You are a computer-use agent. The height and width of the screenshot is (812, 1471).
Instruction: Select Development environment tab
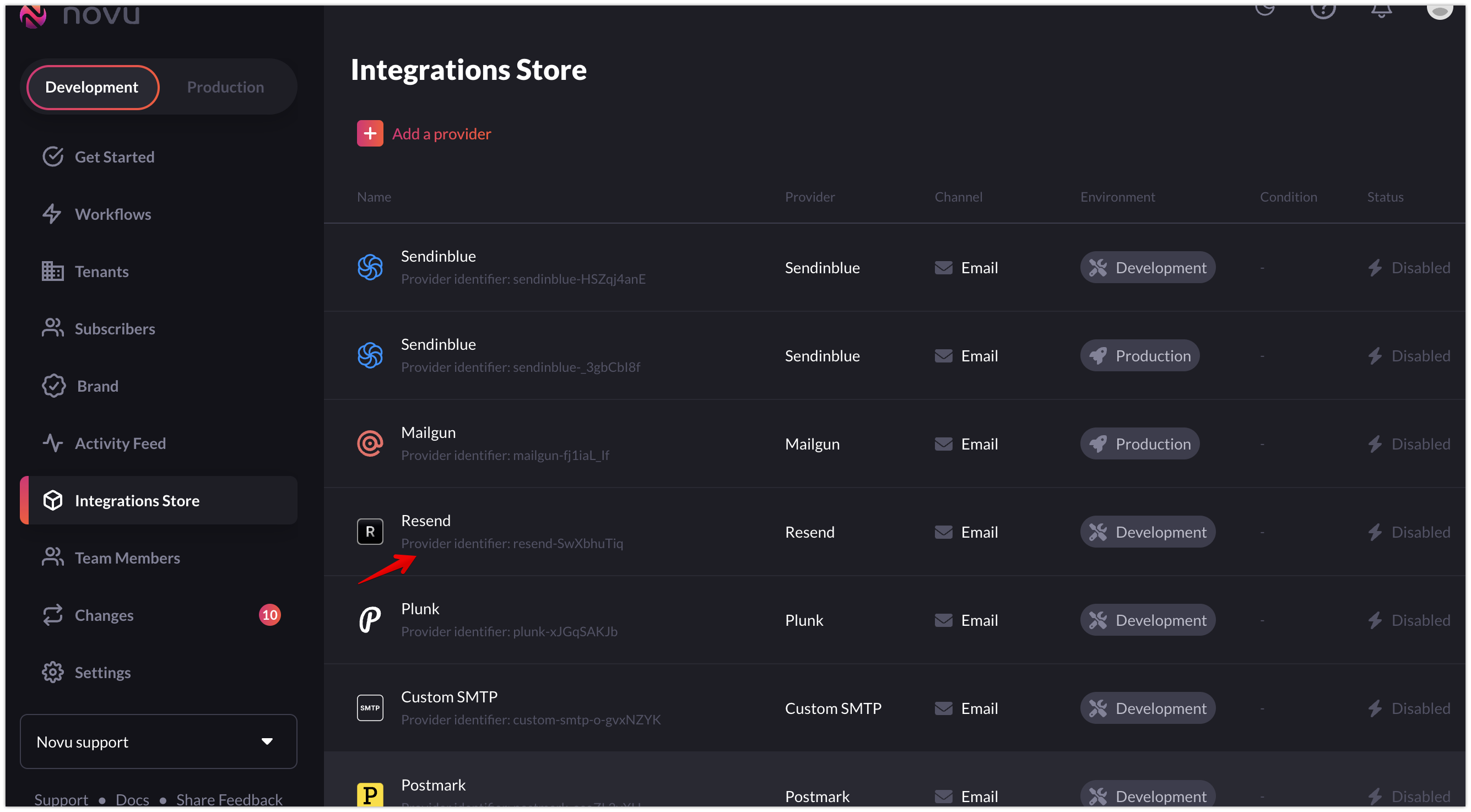(91, 86)
